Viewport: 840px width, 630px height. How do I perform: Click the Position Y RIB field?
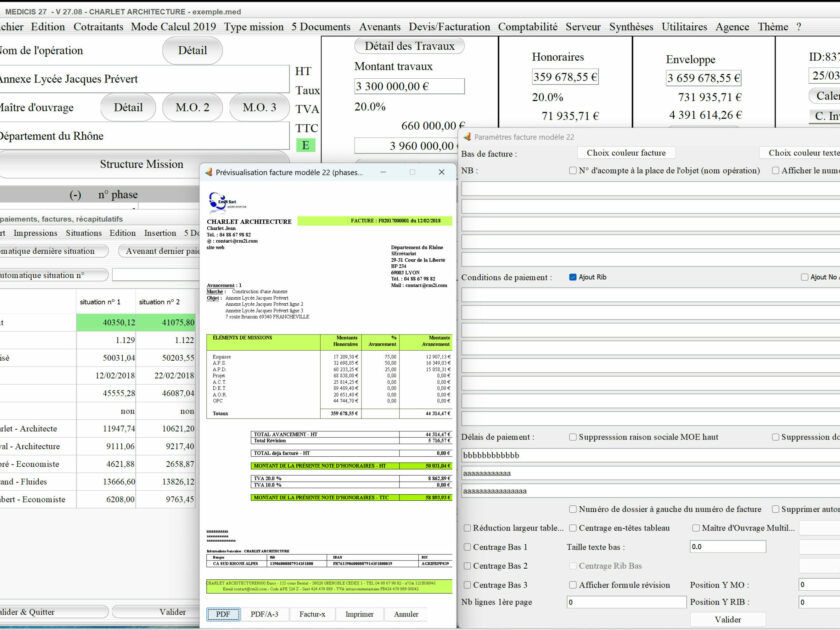[819, 602]
